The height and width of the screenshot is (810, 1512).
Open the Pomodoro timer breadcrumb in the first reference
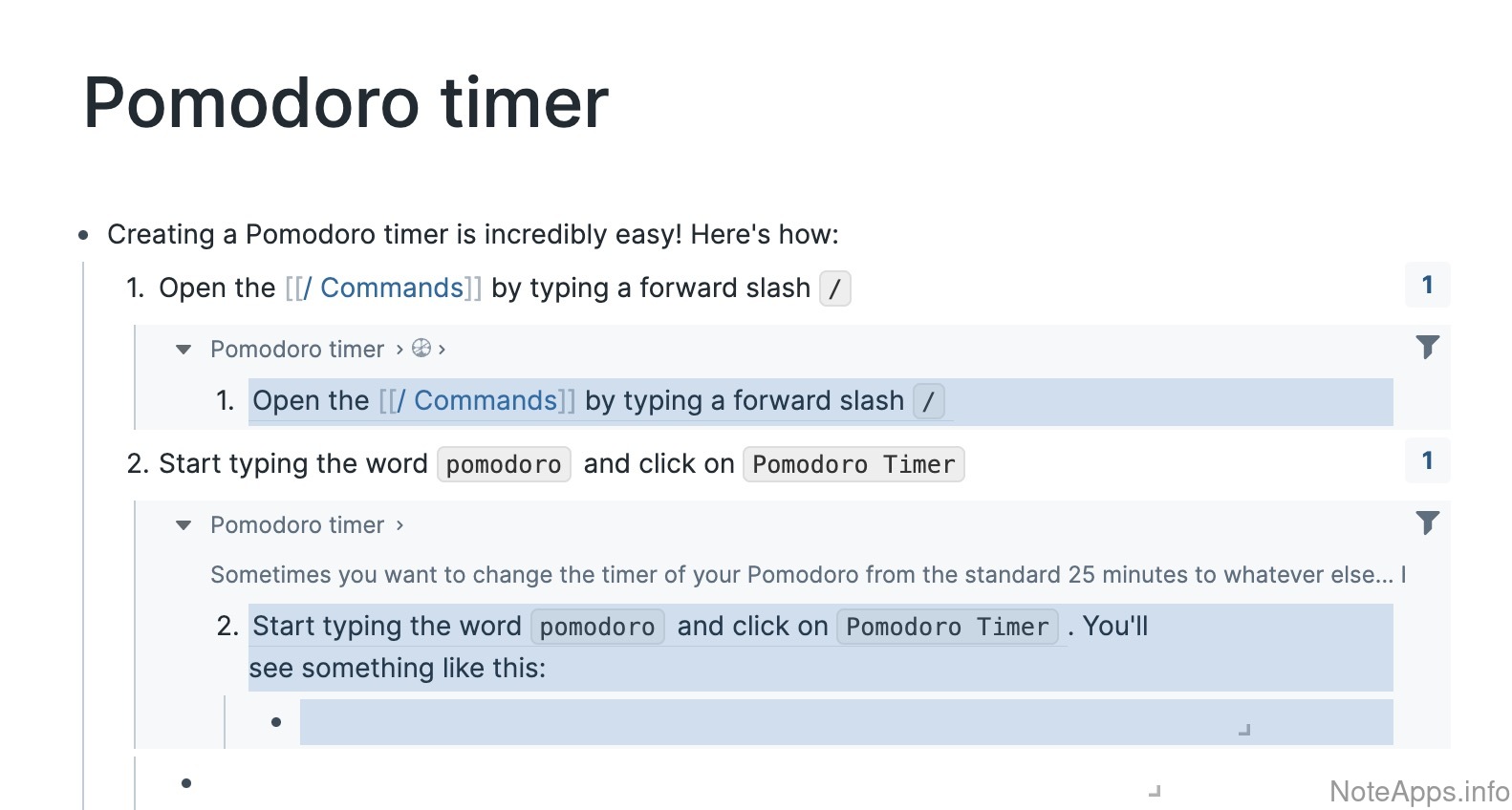tap(297, 350)
